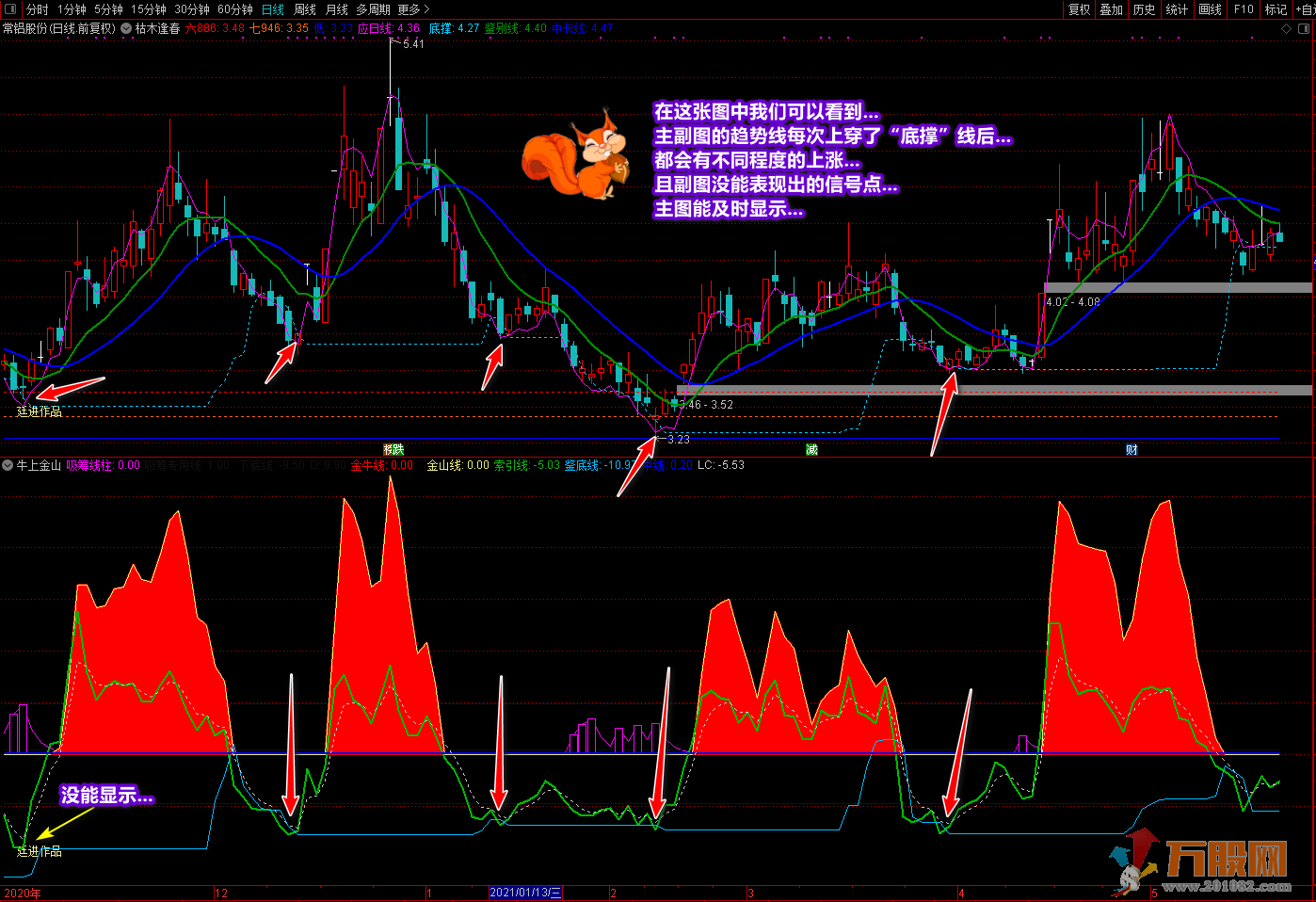
Task: Click the 榜跌 event marker on chart
Action: 393,450
